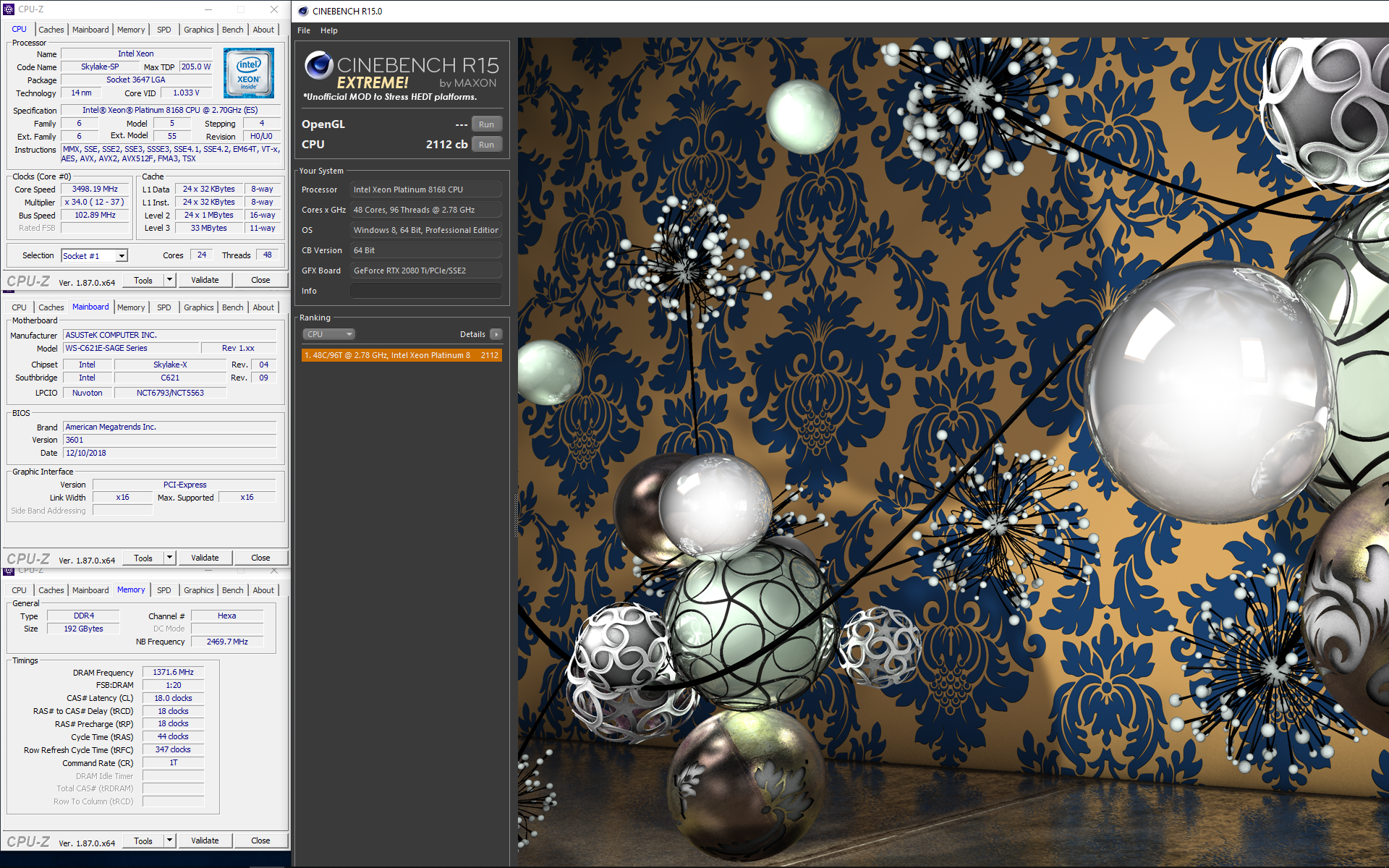Click the Details arrow icon in Ranking
The height and width of the screenshot is (868, 1389).
point(496,334)
